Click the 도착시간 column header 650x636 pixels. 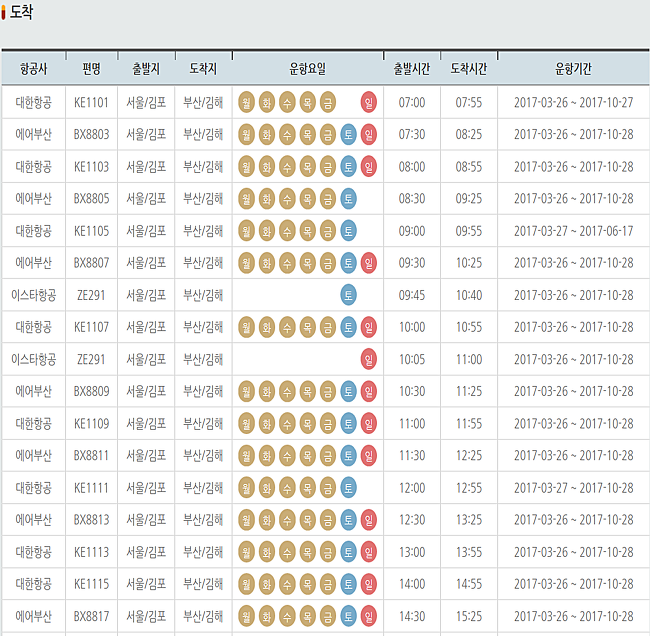tap(469, 69)
